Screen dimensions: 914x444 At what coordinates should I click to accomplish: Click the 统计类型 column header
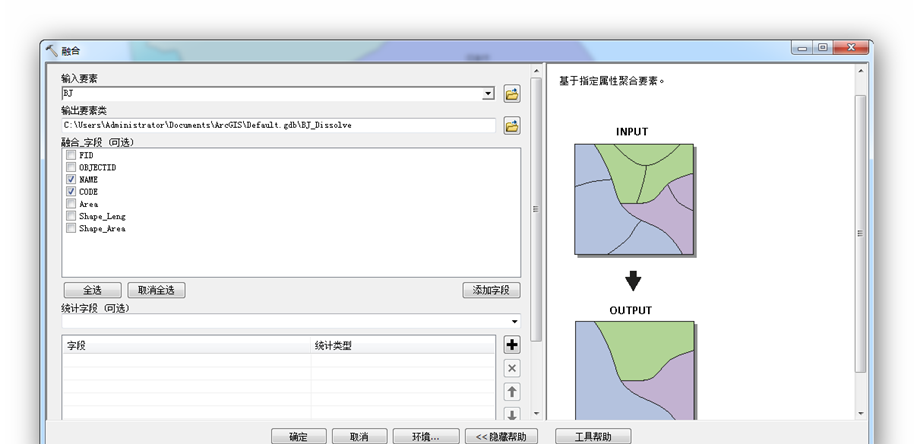tap(403, 346)
